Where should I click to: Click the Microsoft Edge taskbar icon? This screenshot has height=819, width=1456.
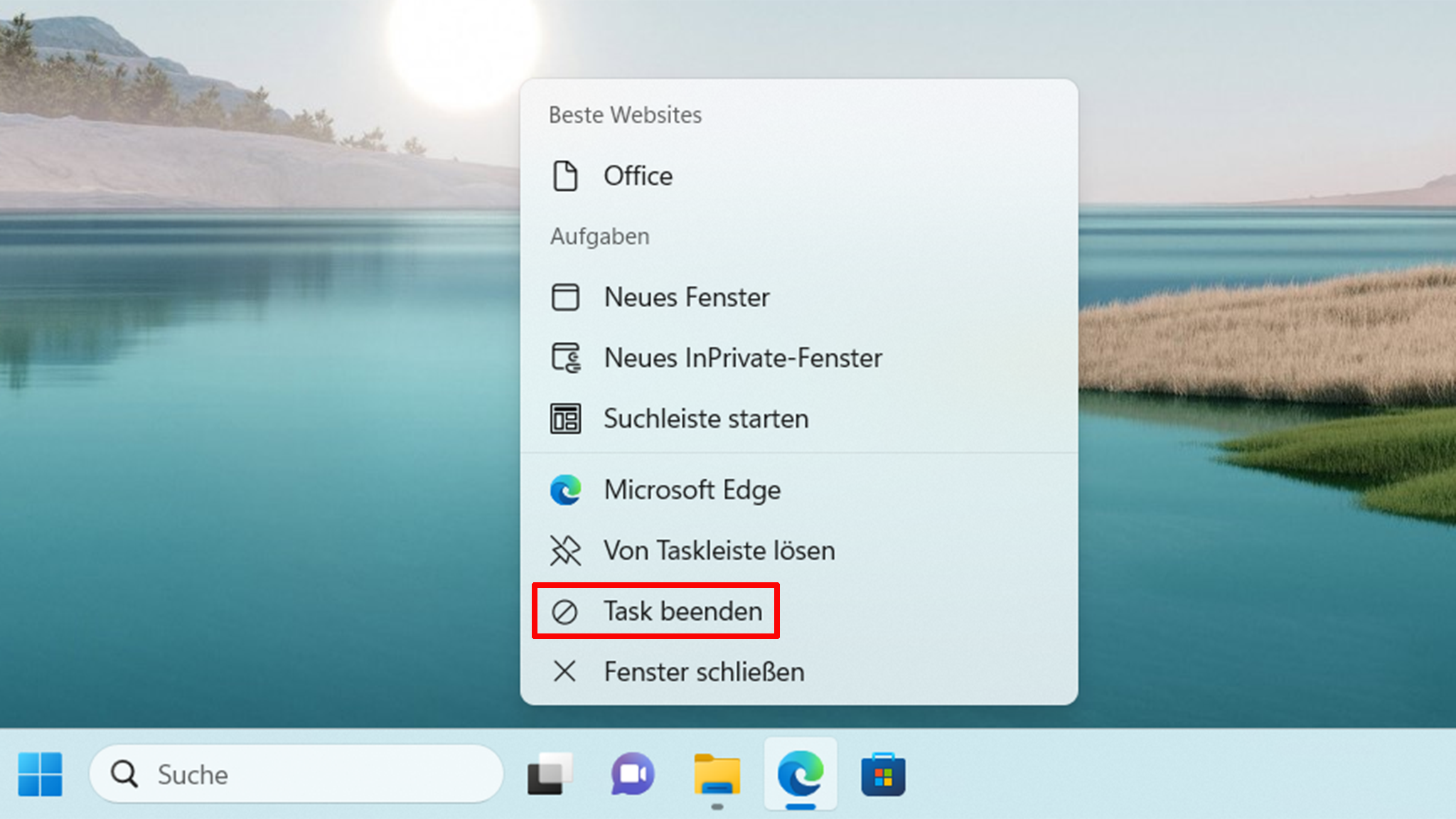(800, 774)
